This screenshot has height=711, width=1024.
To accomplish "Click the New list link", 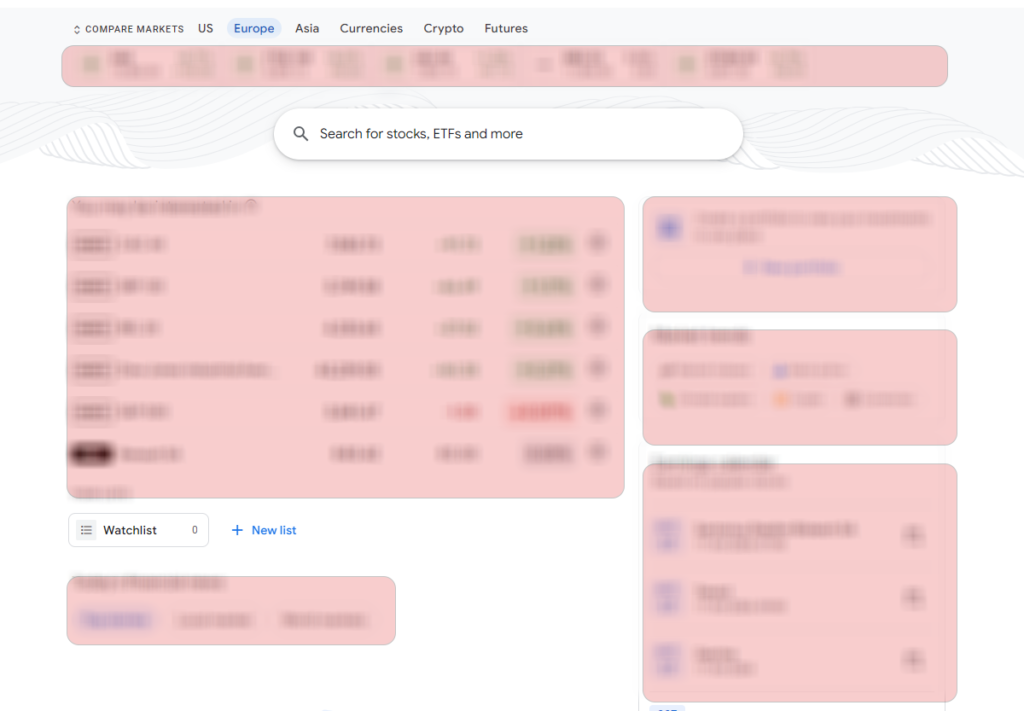I will tap(274, 530).
